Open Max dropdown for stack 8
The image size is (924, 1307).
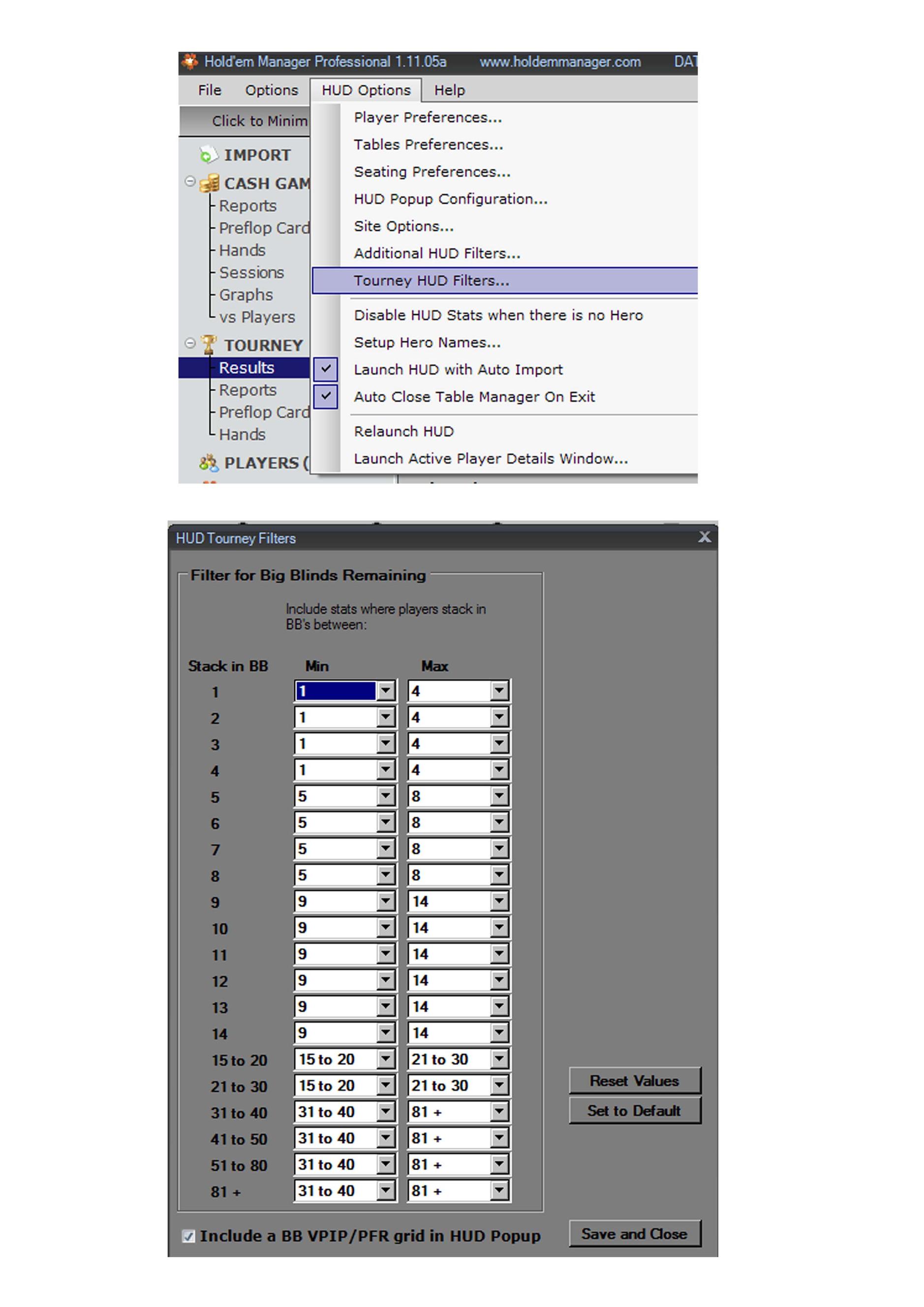499,875
